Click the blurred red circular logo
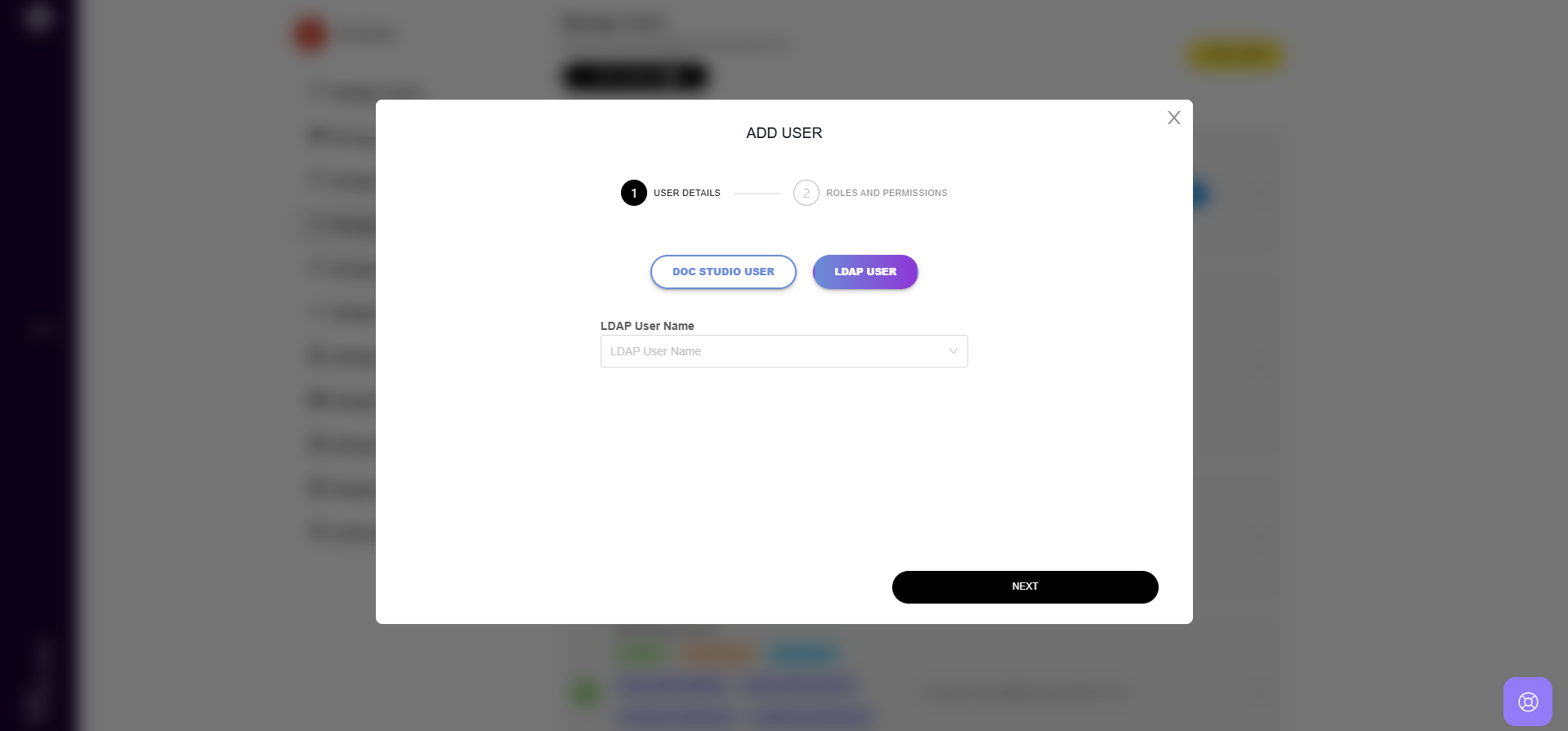The image size is (1568, 731). click(310, 34)
